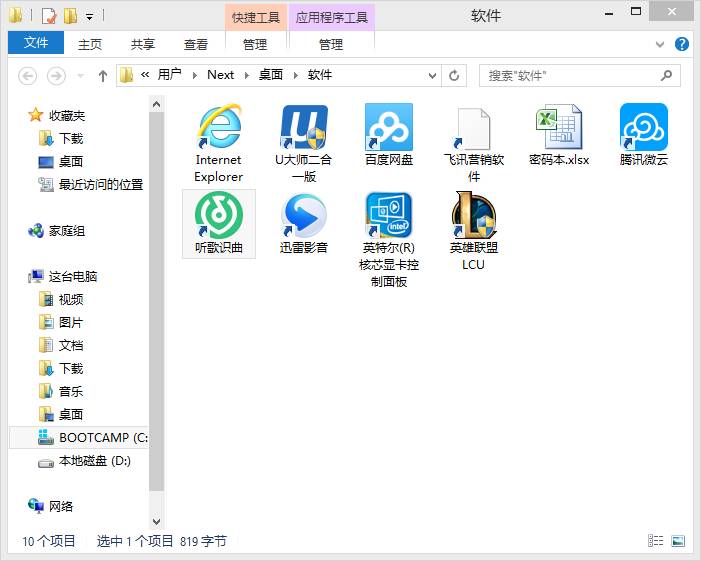
Task: Open Explorer help question mark
Action: (681, 44)
